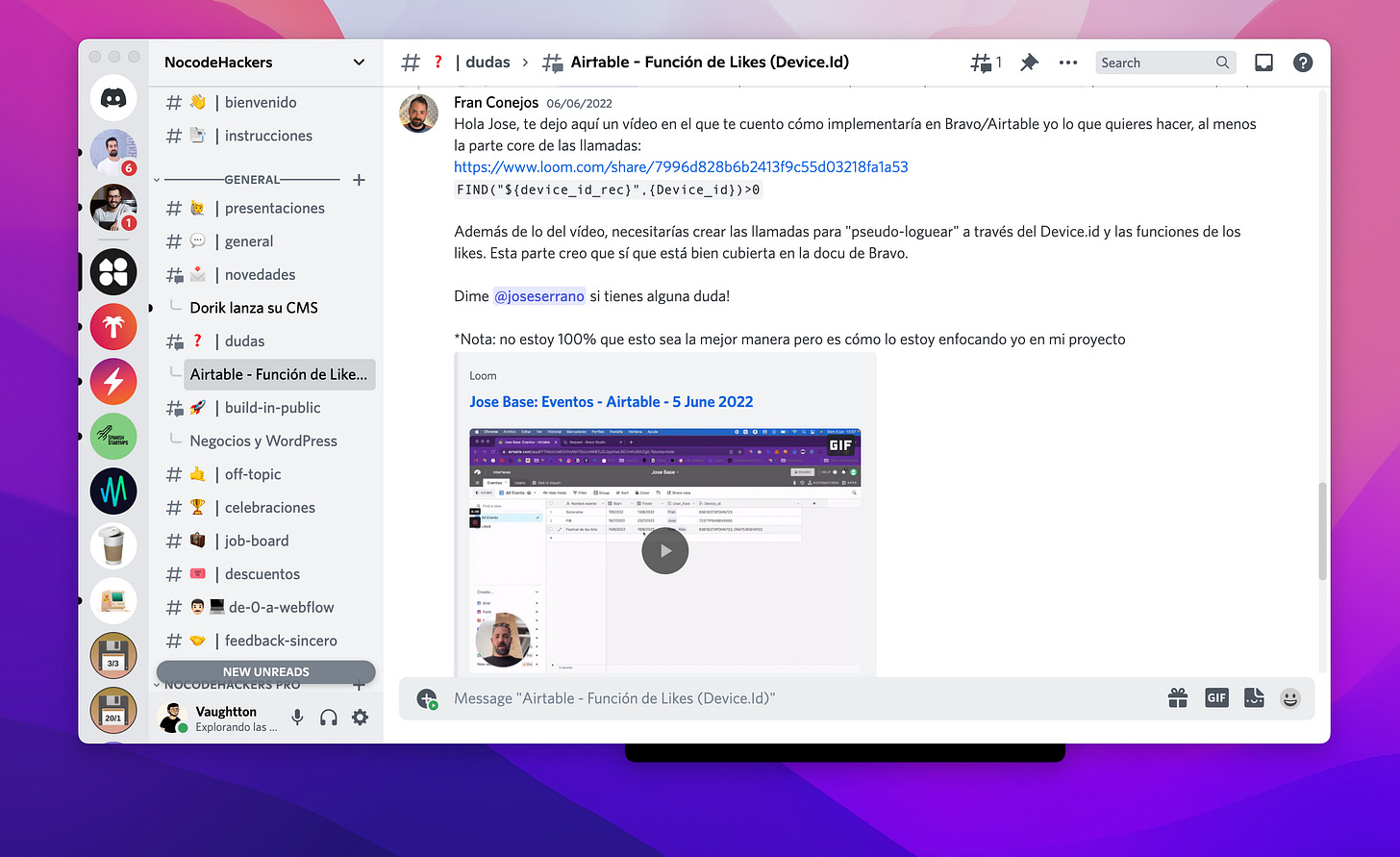Open the inbox icon in header

coord(1263,63)
